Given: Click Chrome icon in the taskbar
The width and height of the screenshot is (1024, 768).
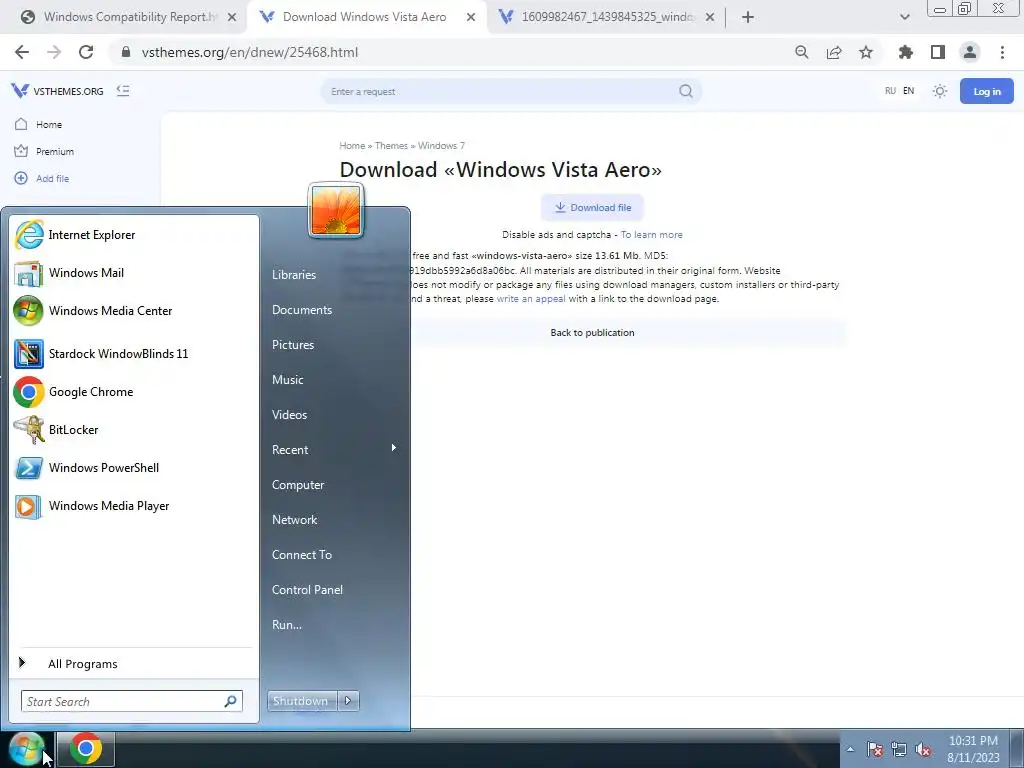Looking at the screenshot, I should (86, 748).
